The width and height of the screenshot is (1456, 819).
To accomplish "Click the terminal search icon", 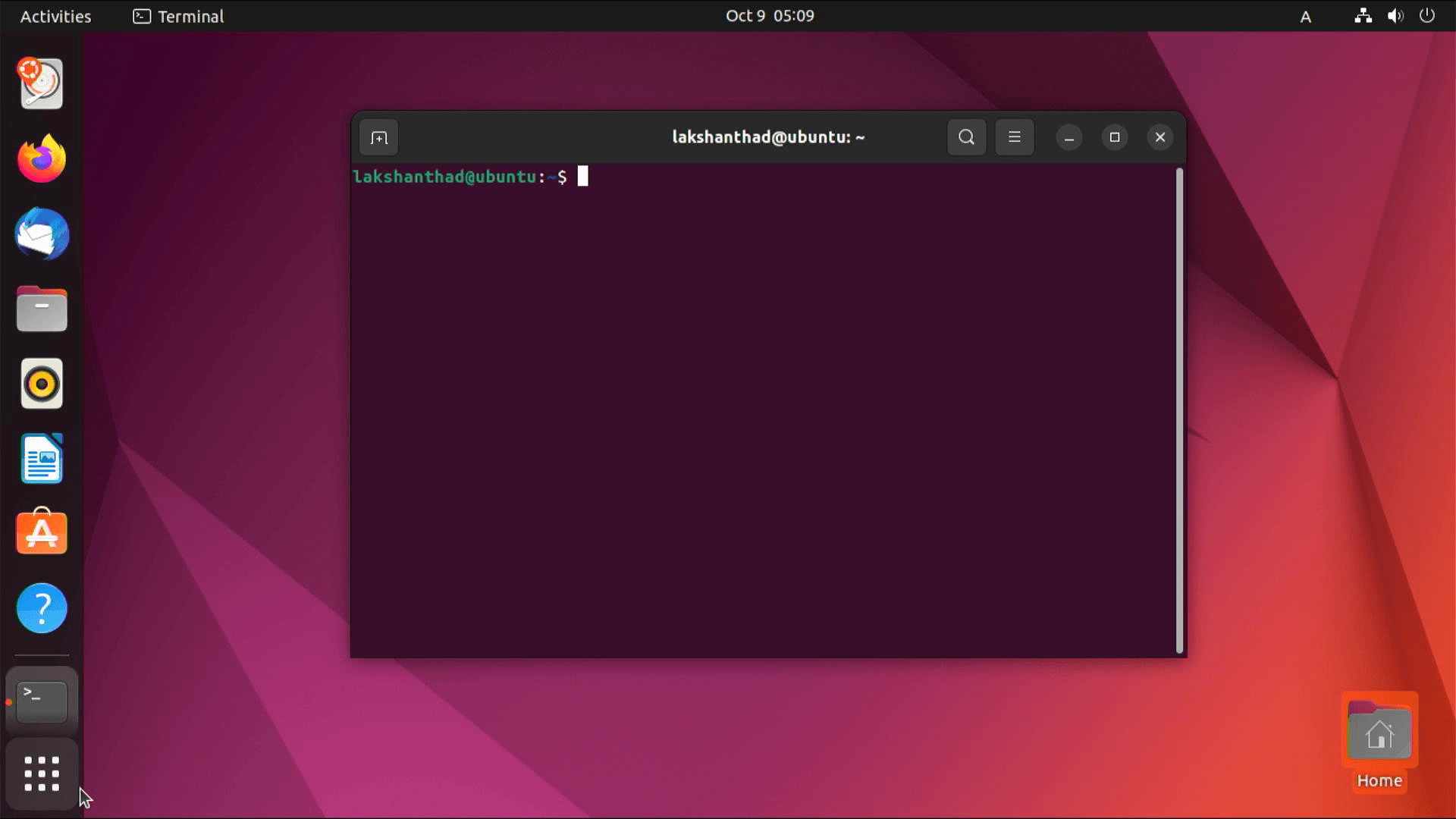I will click(x=966, y=137).
